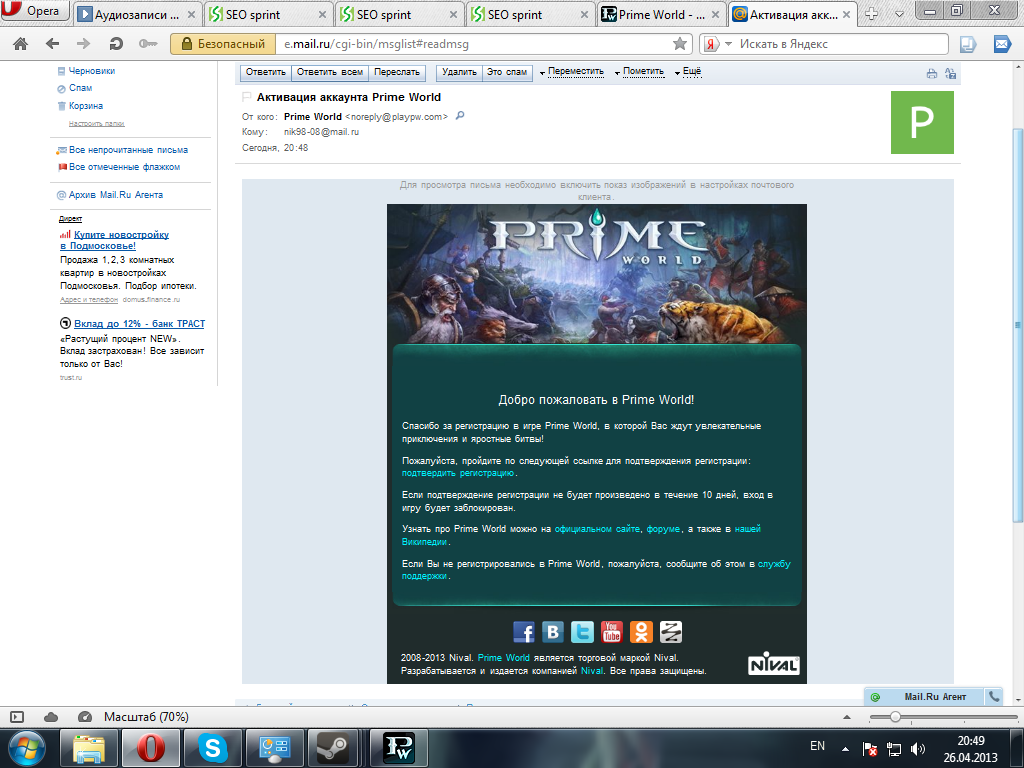
Task: Switch to the Аудиозаписи tab
Action: tap(137, 14)
